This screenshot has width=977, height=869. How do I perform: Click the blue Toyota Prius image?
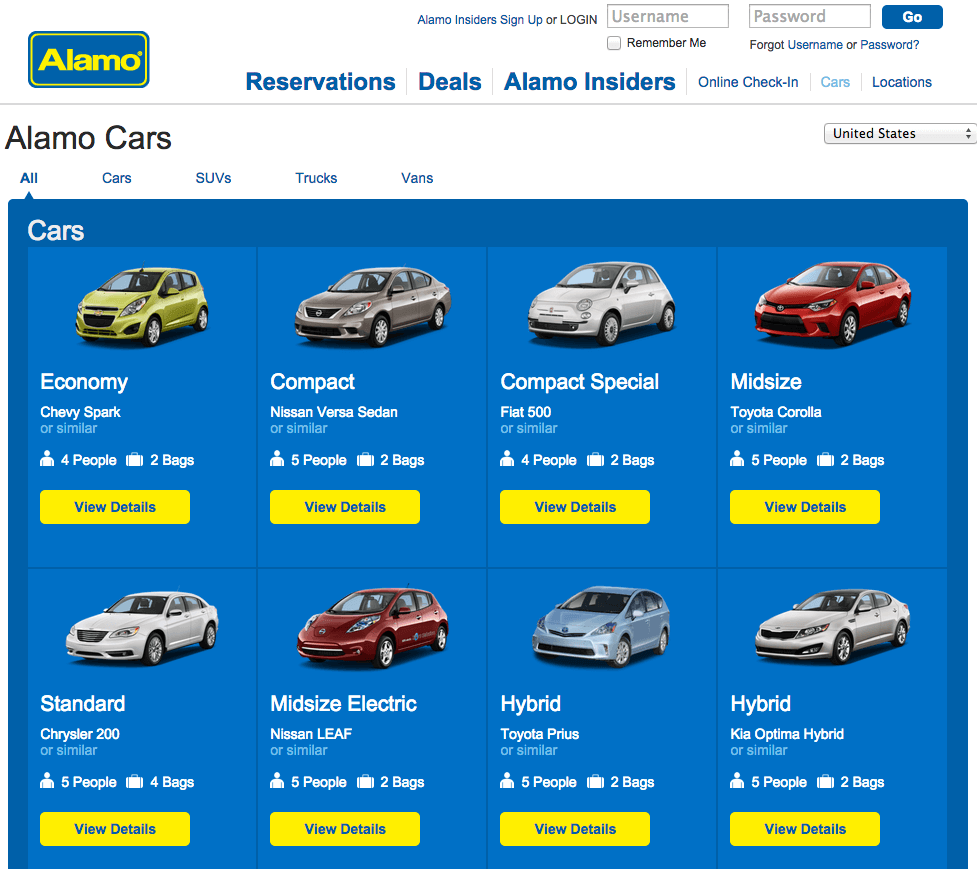click(601, 626)
